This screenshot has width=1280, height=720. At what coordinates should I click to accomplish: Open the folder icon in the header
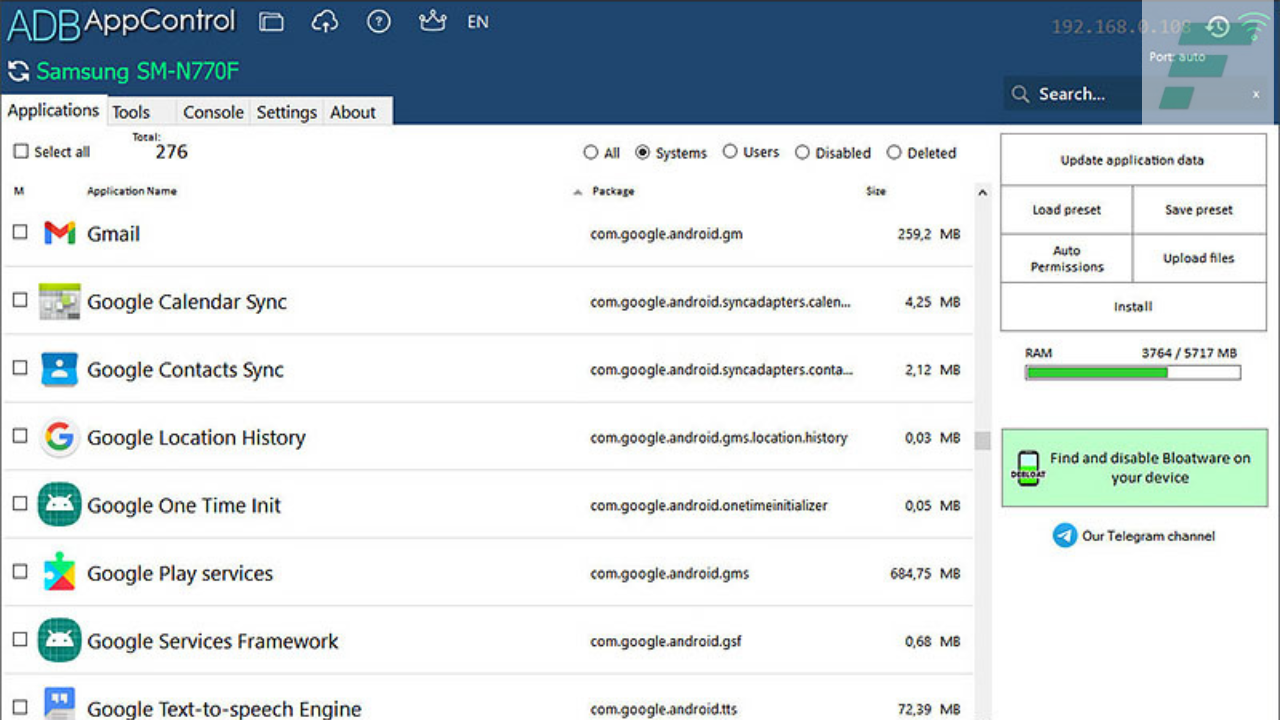pos(271,21)
